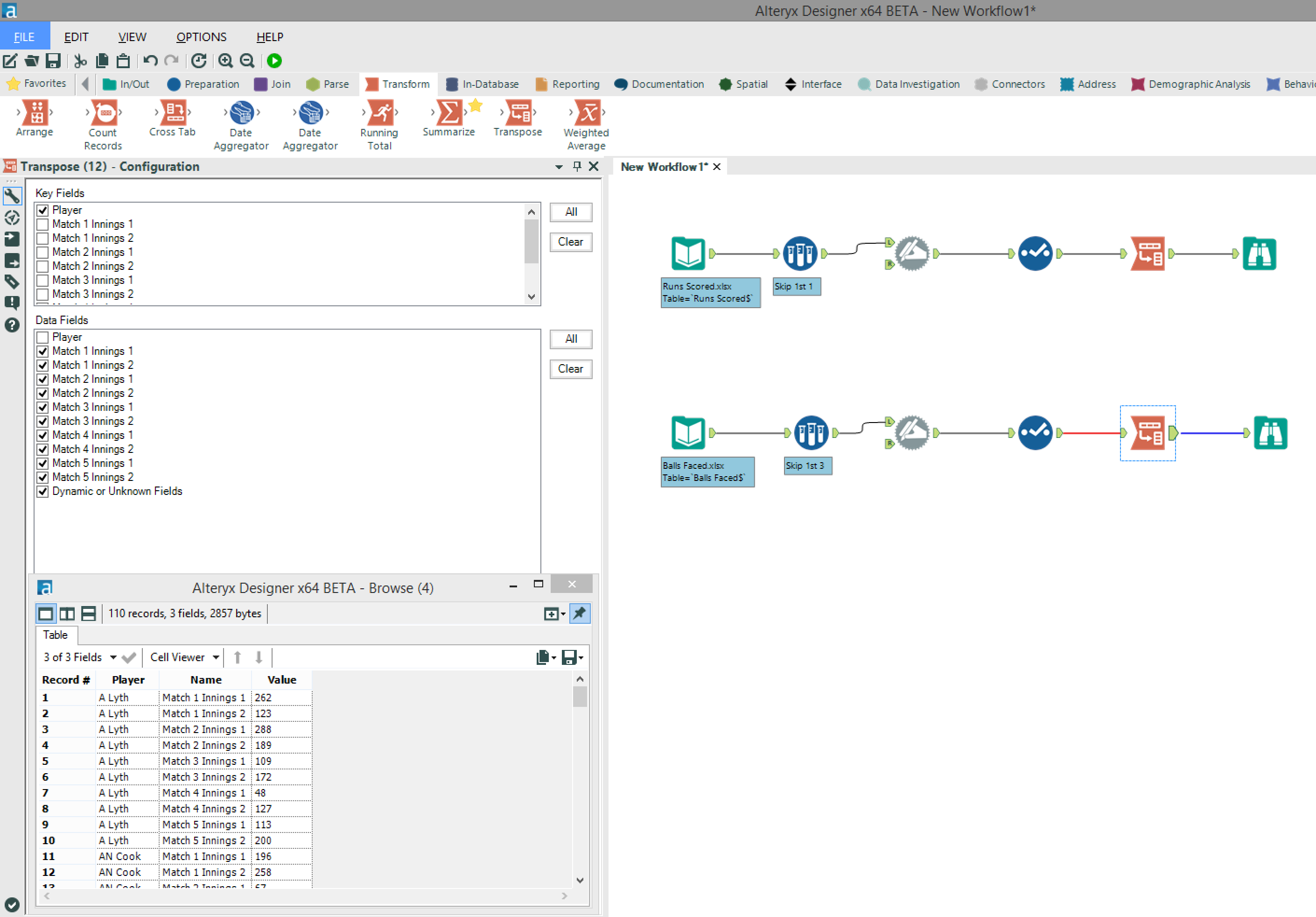Select the Count Records tool
This screenshot has height=917, width=1316.
103,126
